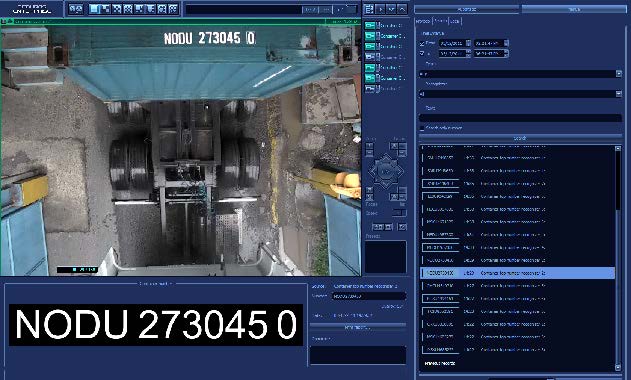Switch to the third search panel tab
631x380 pixels.
[455, 21]
